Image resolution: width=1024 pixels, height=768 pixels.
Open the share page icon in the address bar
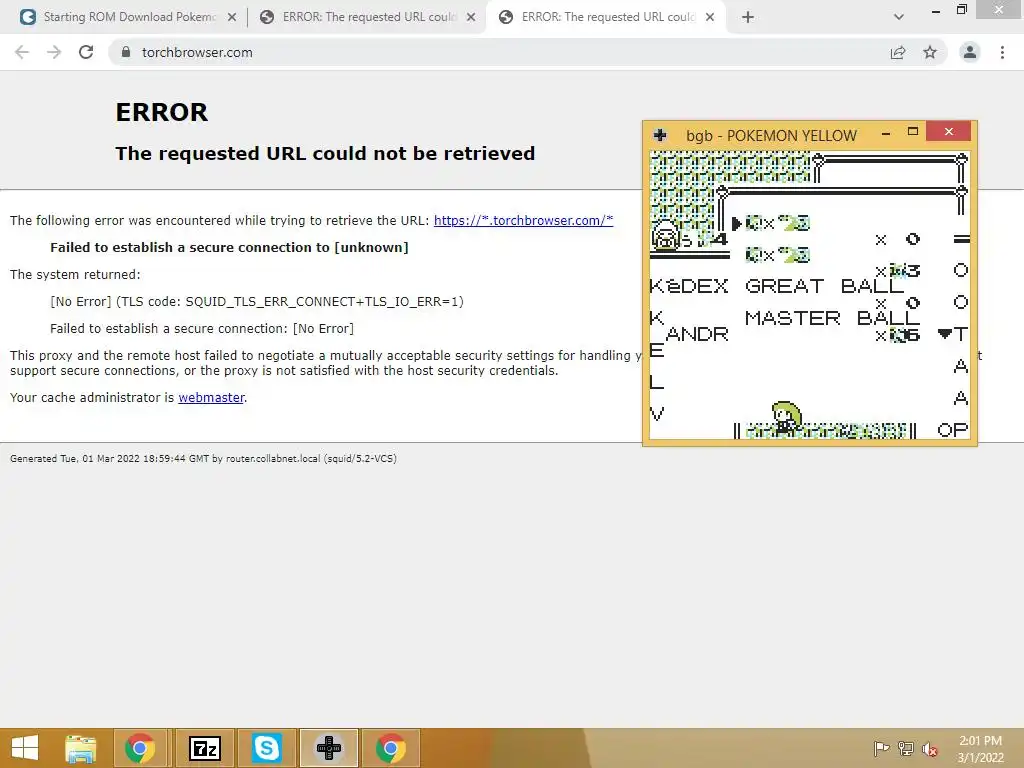898,52
